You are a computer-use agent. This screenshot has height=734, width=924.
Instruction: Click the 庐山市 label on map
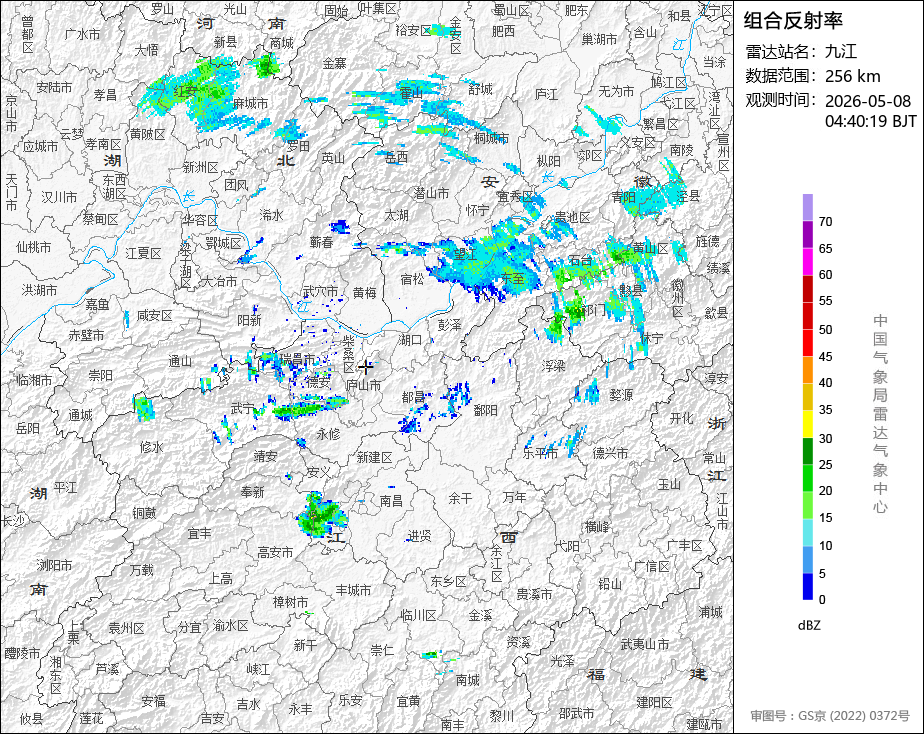(363, 385)
